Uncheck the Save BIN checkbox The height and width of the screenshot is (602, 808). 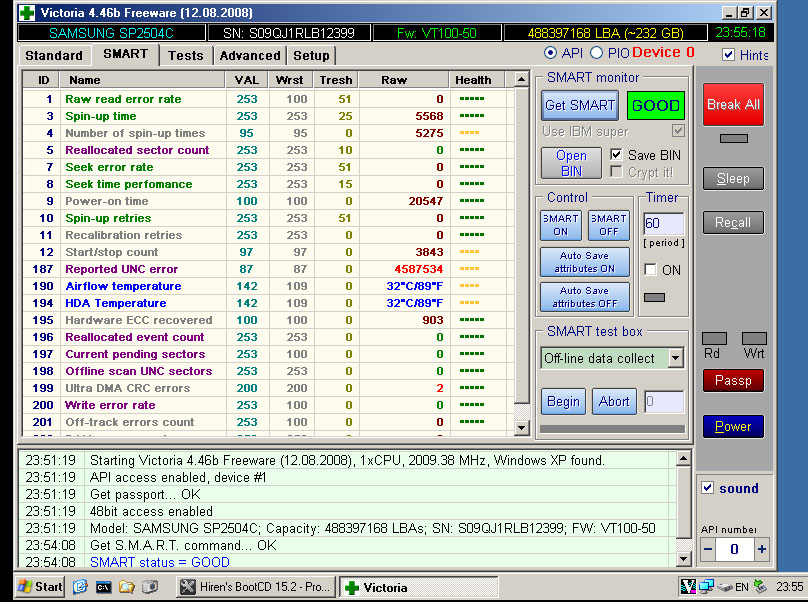pos(616,154)
